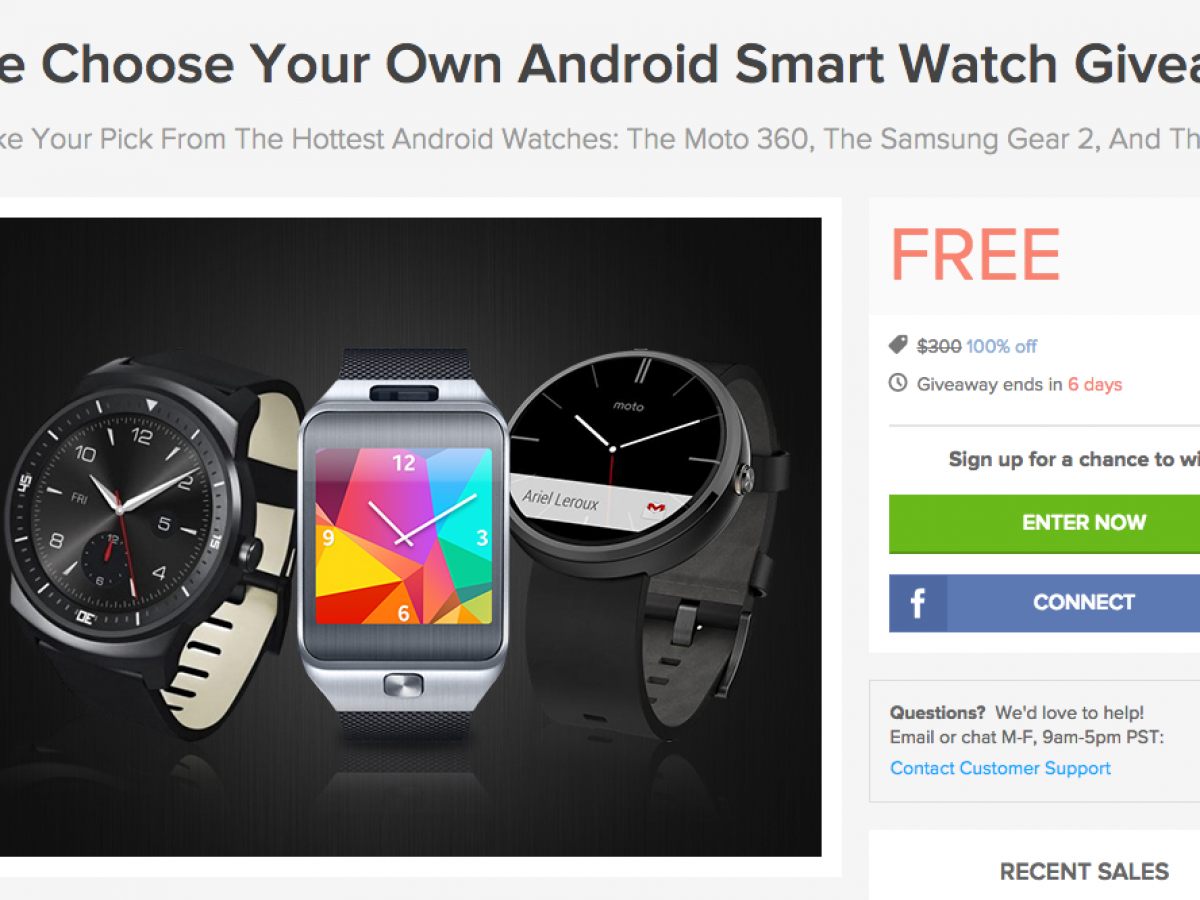Click the 6 days countdown text

[1095, 384]
